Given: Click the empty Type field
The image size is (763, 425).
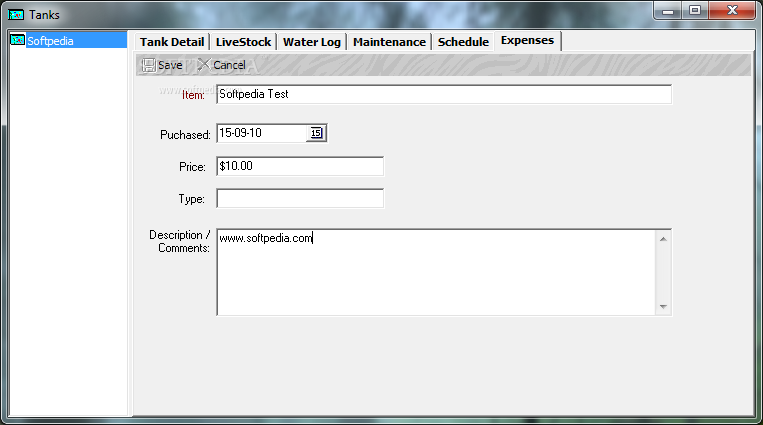Looking at the screenshot, I should click(x=300, y=198).
